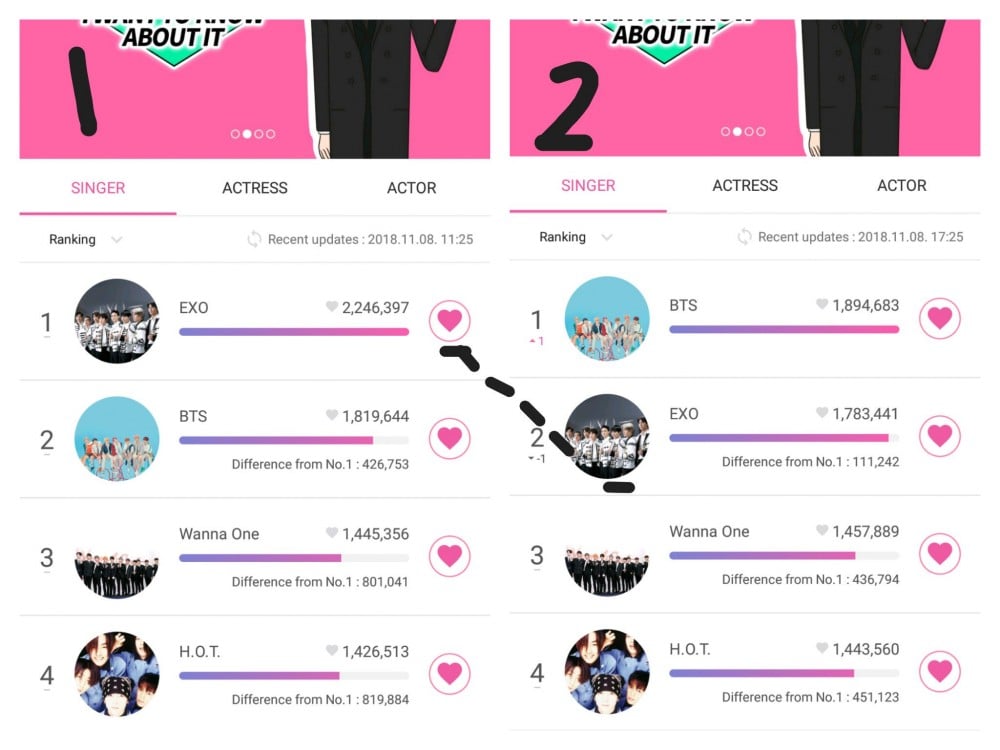The width and height of the screenshot is (1000, 750).
Task: Click EXO vote progress bar in left panel
Action: point(294,332)
